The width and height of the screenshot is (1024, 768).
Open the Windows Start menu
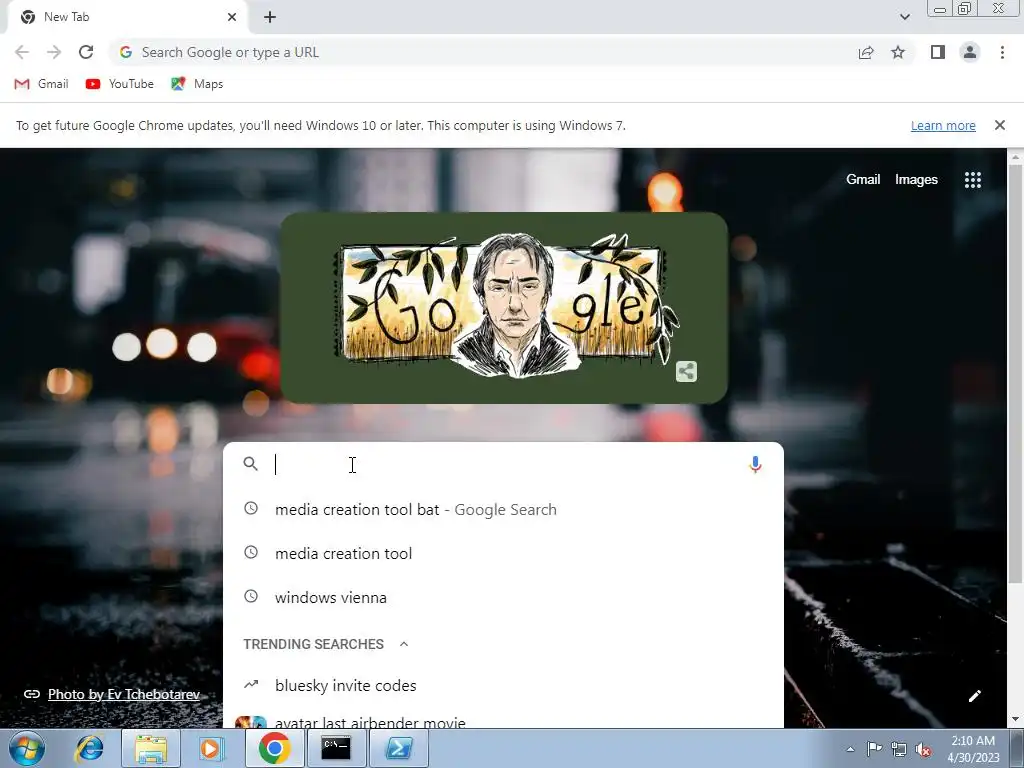[27, 749]
